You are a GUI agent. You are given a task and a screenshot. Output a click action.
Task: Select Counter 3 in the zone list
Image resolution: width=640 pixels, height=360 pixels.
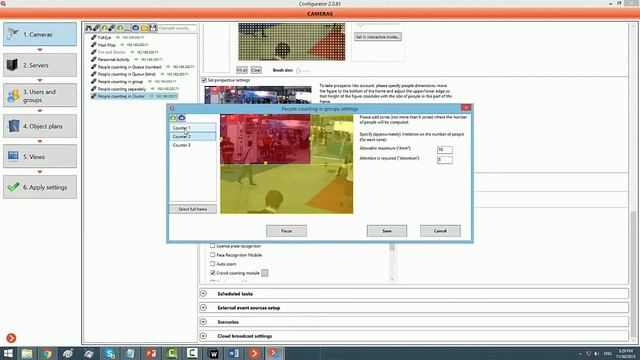click(193, 145)
